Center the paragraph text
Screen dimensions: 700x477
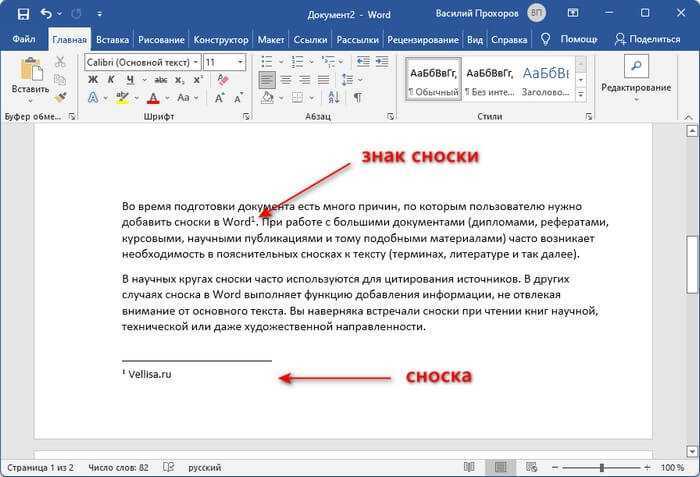coord(286,80)
